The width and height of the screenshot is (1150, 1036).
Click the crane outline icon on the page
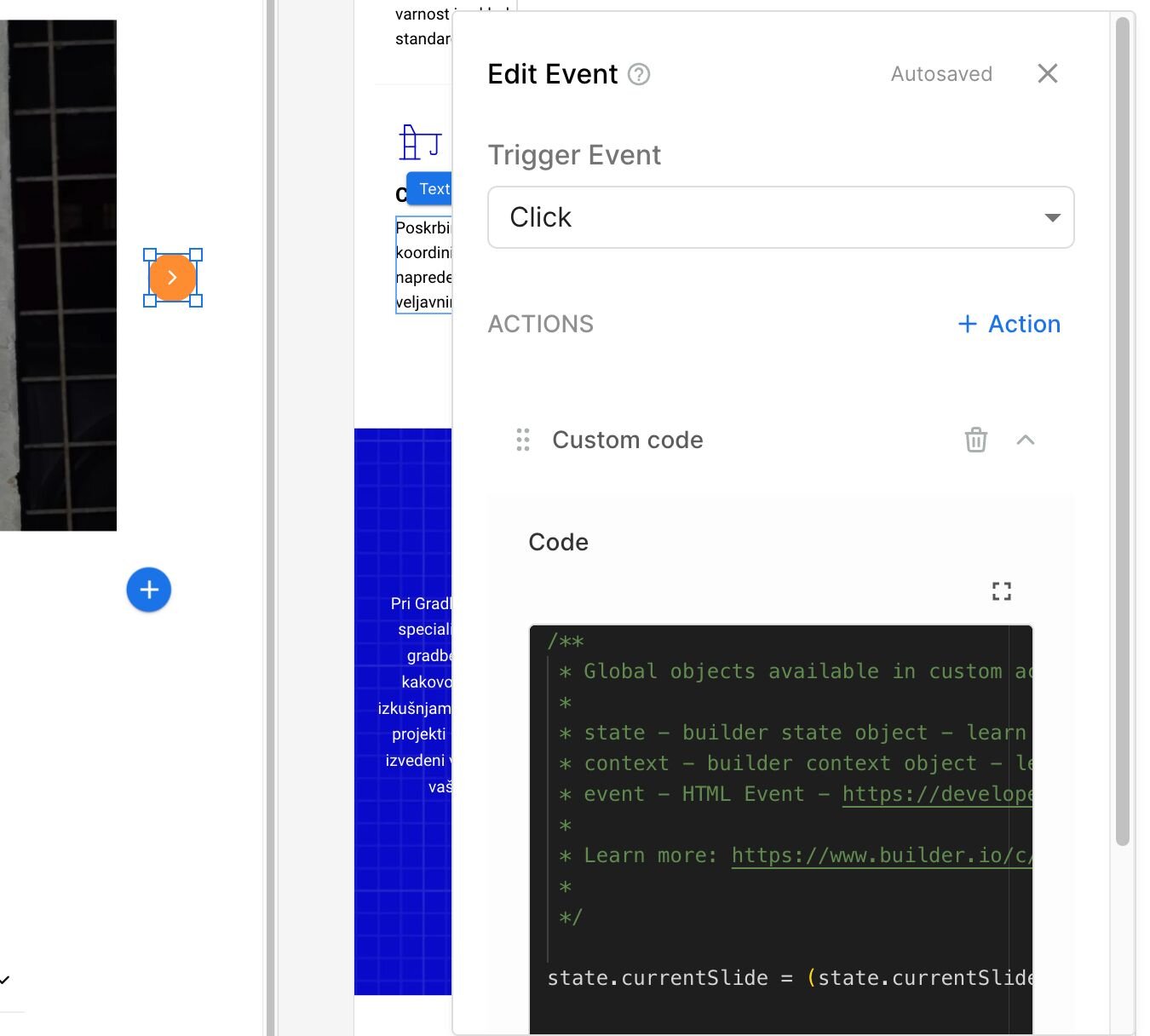[419, 142]
